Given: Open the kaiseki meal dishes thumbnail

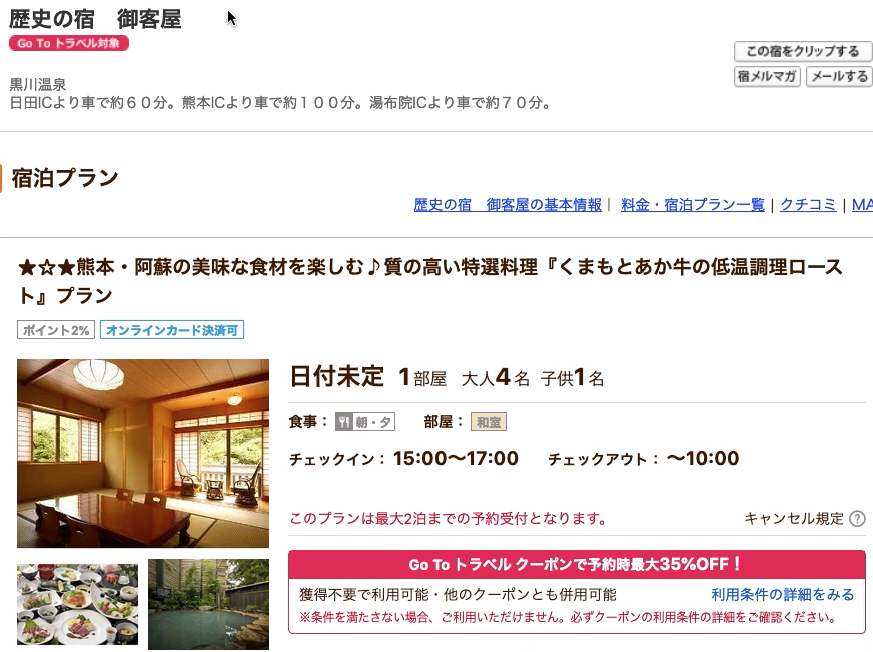Looking at the screenshot, I should click(77, 604).
